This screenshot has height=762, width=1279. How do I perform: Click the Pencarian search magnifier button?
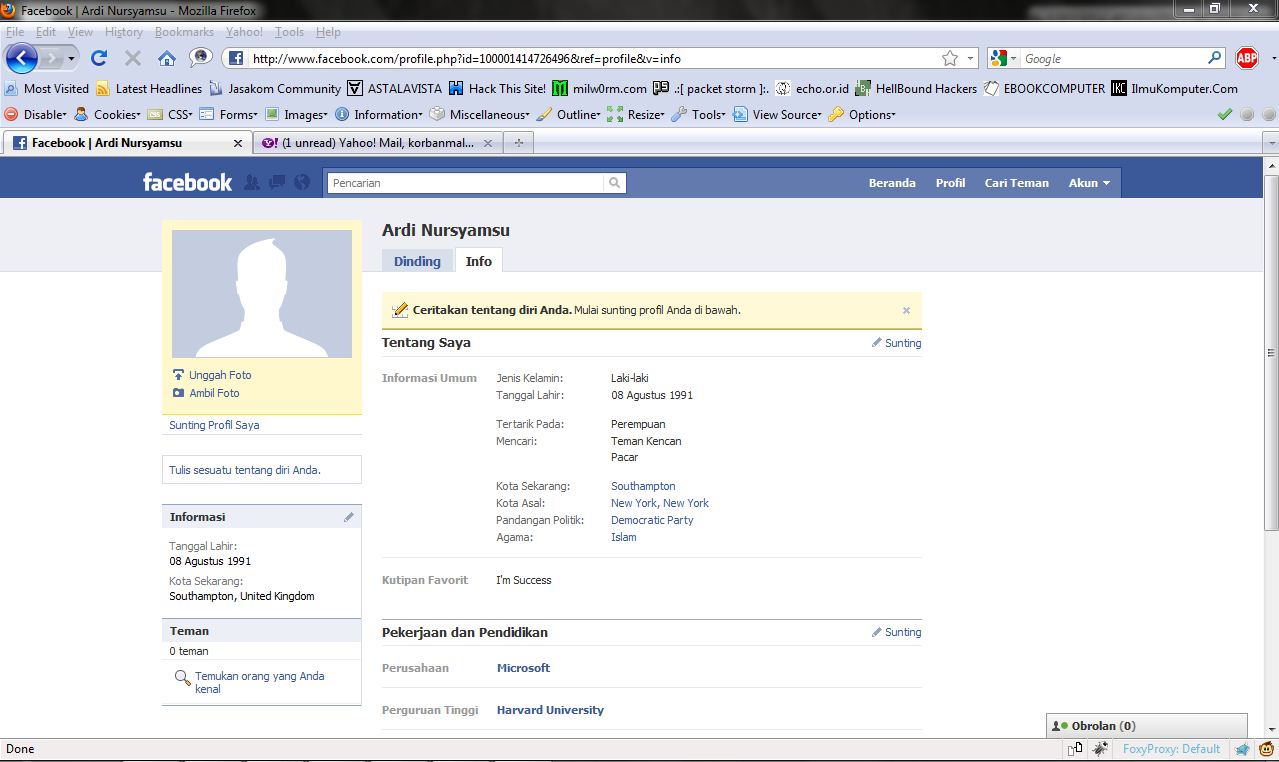(x=615, y=183)
